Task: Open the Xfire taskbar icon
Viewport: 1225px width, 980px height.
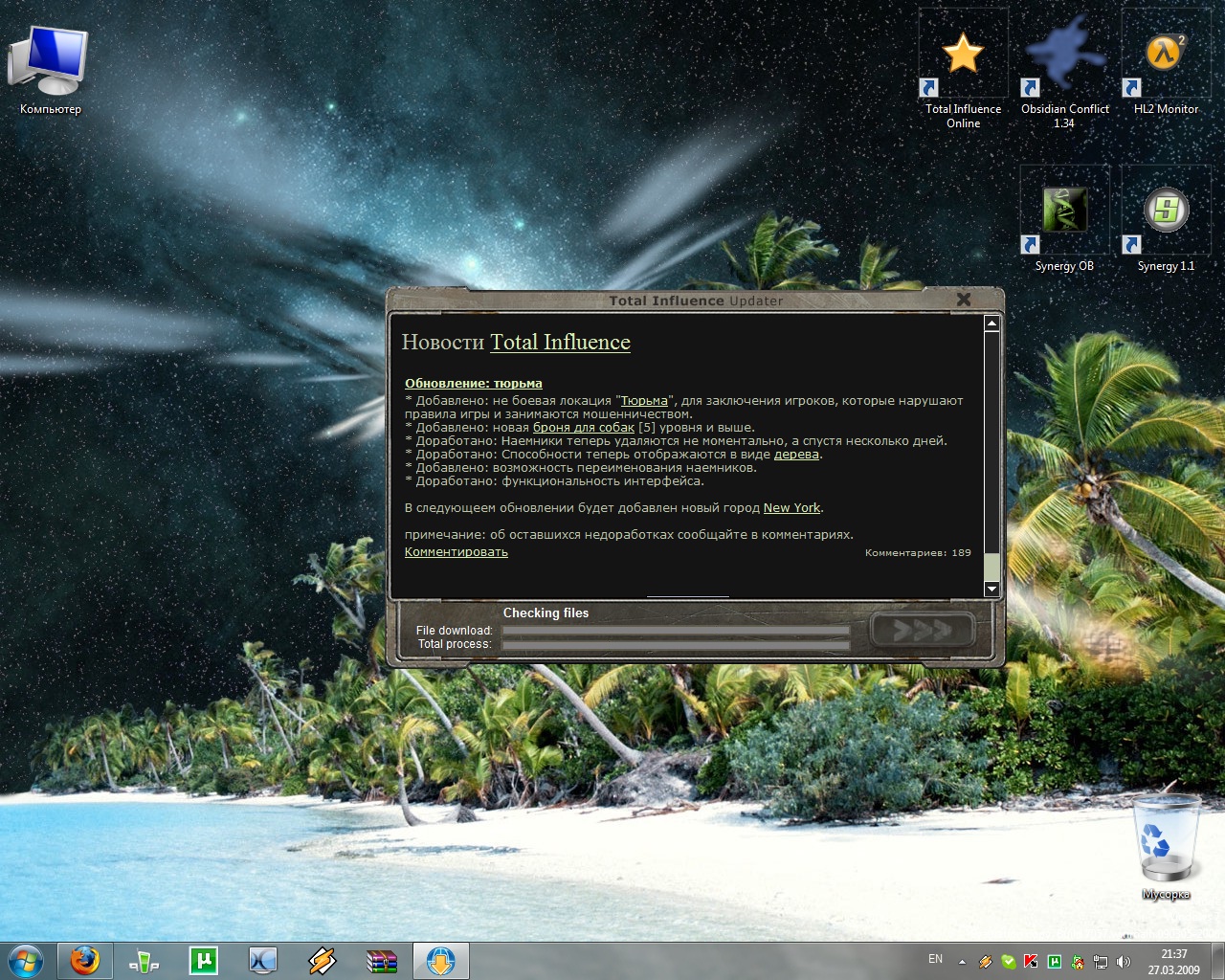Action: click(262, 960)
